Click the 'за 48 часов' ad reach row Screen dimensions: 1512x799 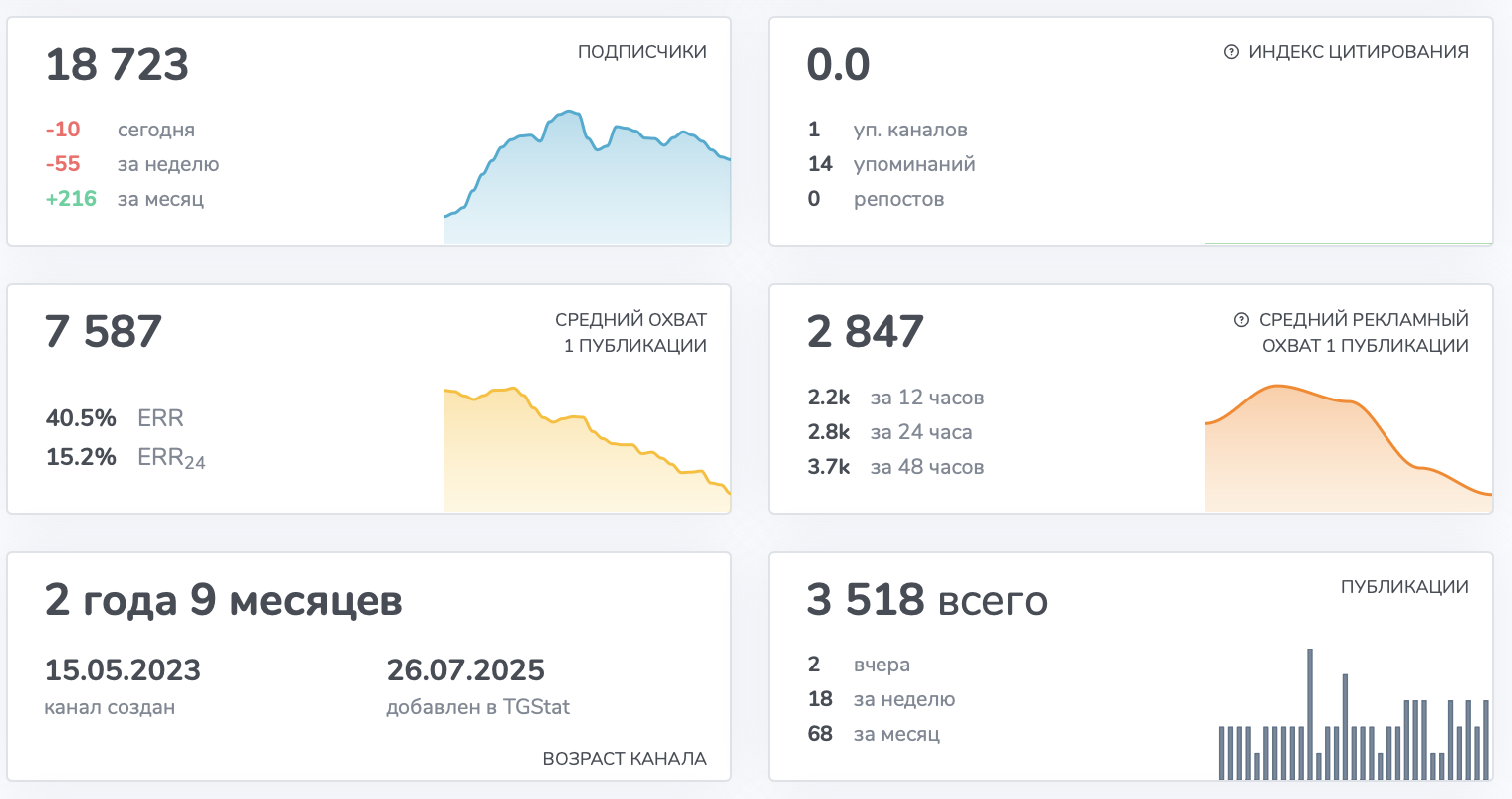[x=895, y=467]
